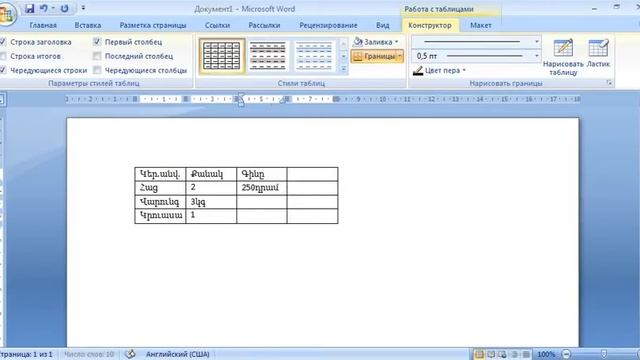Click the Հաց table cell
The width and height of the screenshot is (640, 360).
tap(160, 188)
